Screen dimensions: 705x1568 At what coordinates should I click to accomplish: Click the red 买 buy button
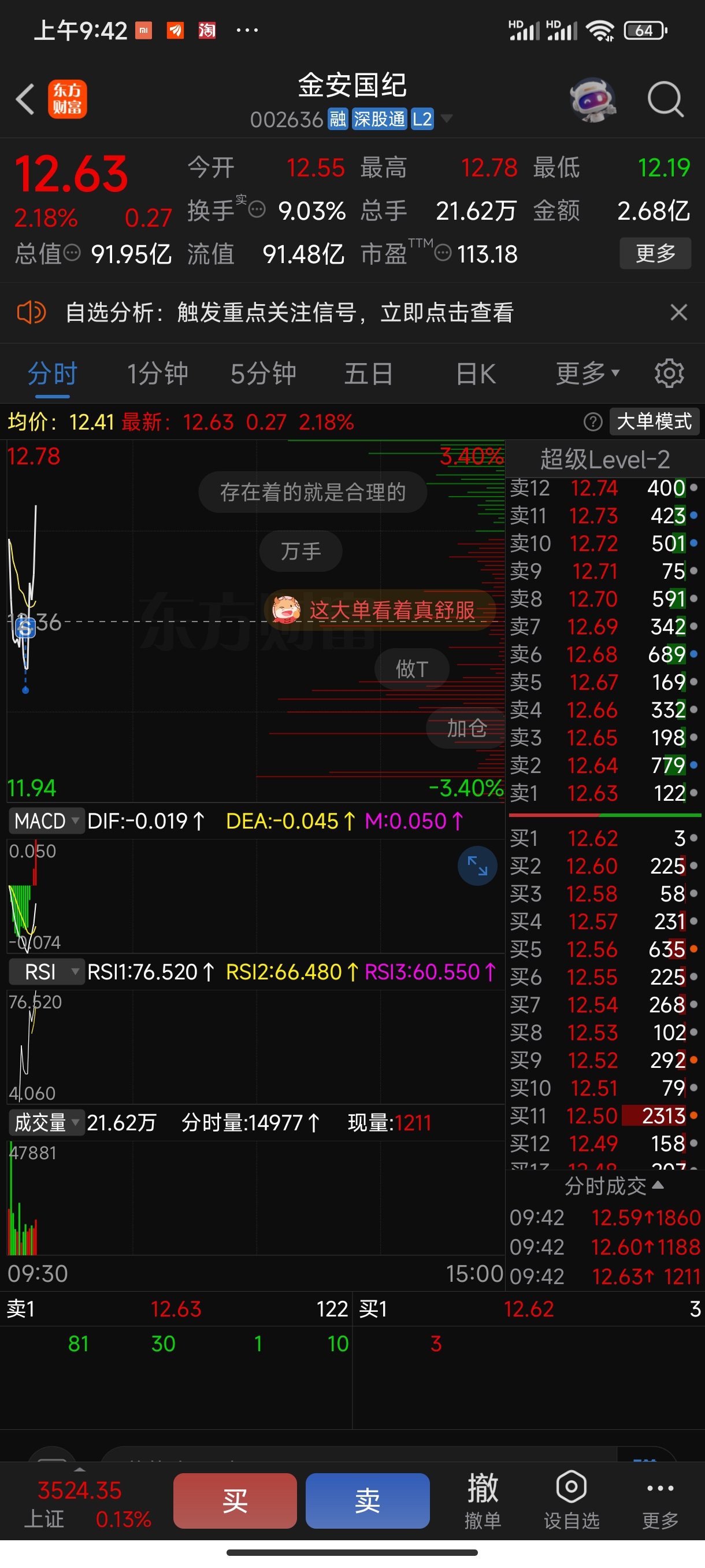coord(235,1501)
